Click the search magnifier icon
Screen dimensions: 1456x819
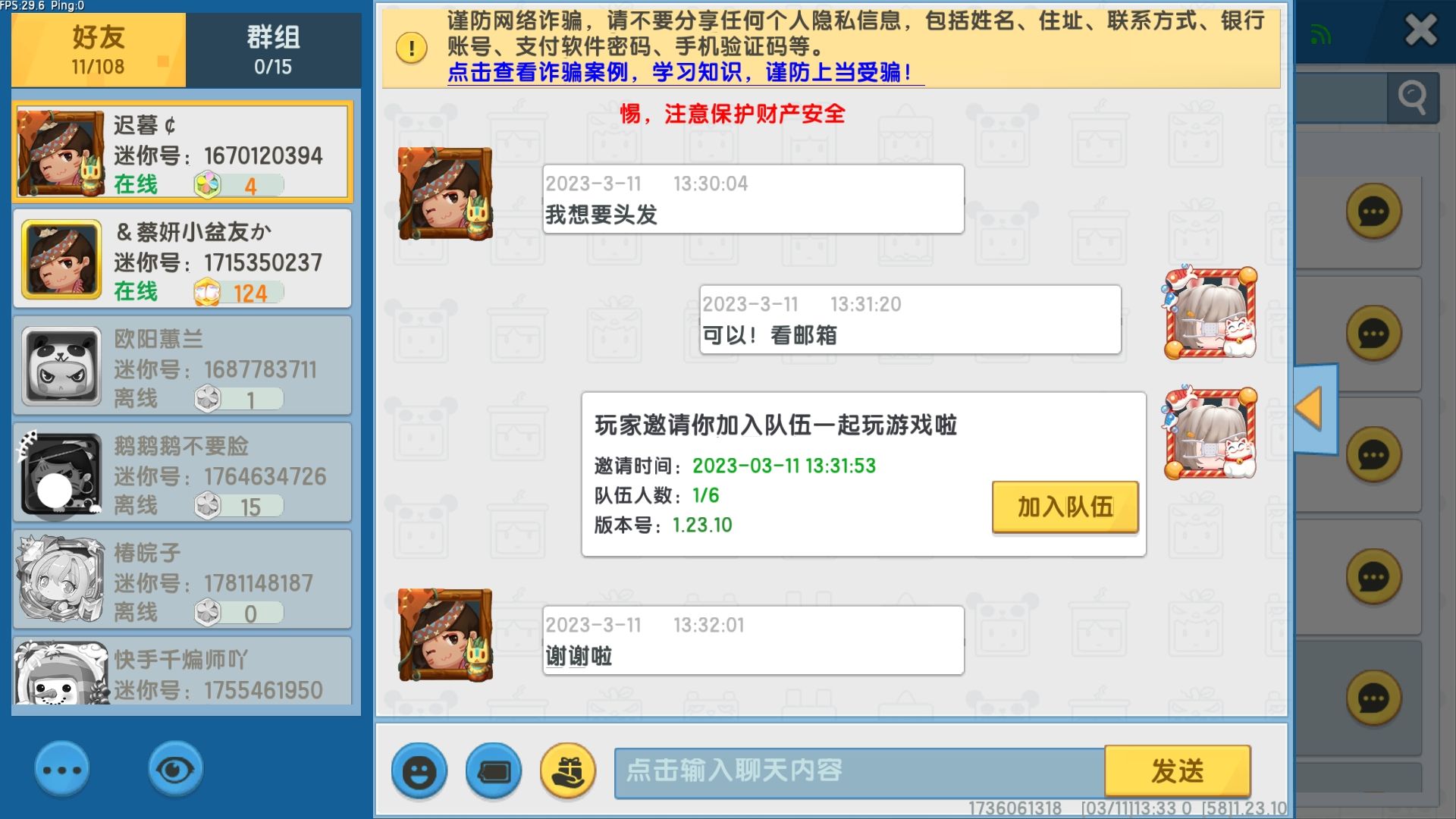tap(1412, 97)
